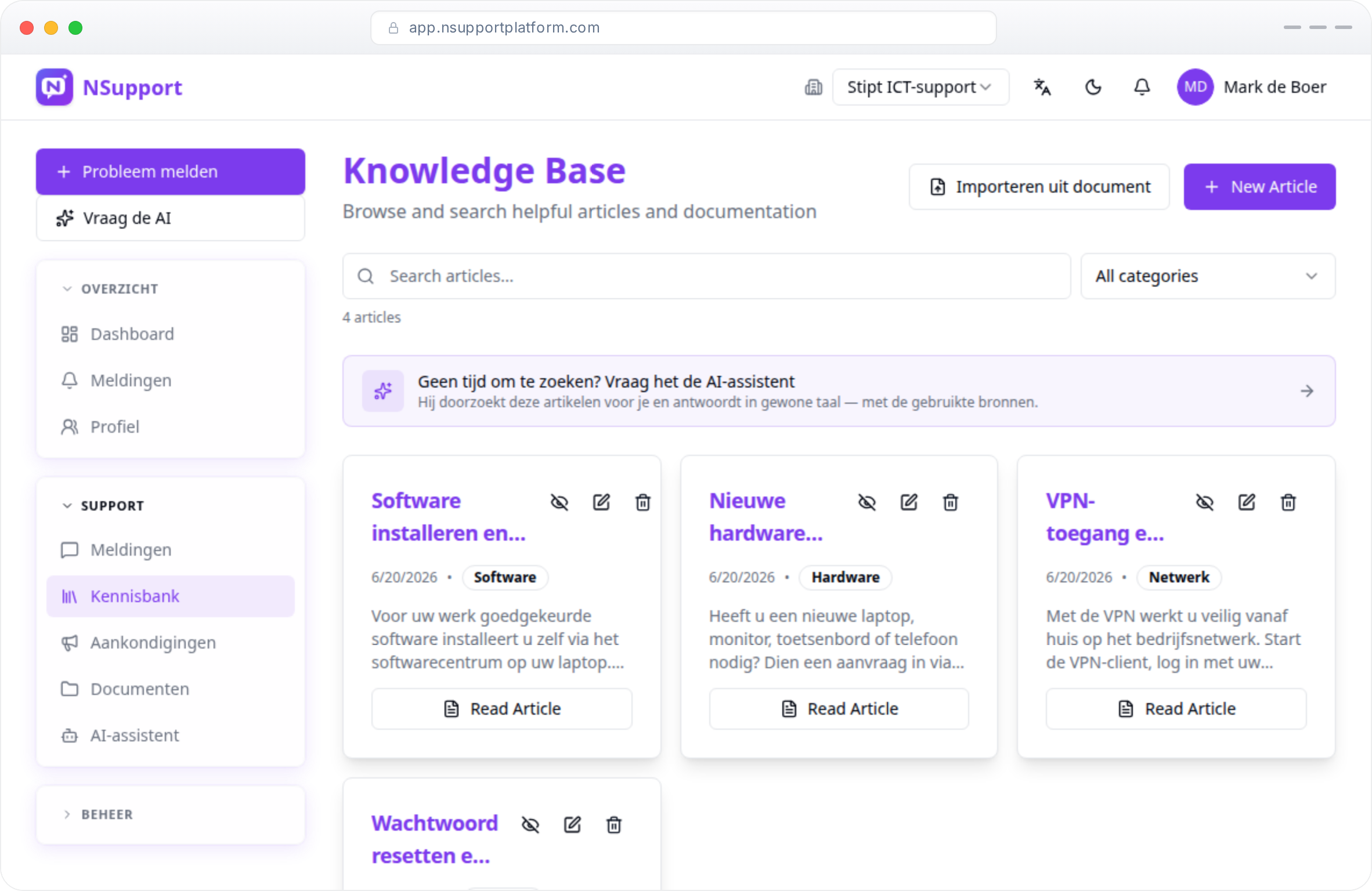Click the MD user avatar

pos(1195,87)
